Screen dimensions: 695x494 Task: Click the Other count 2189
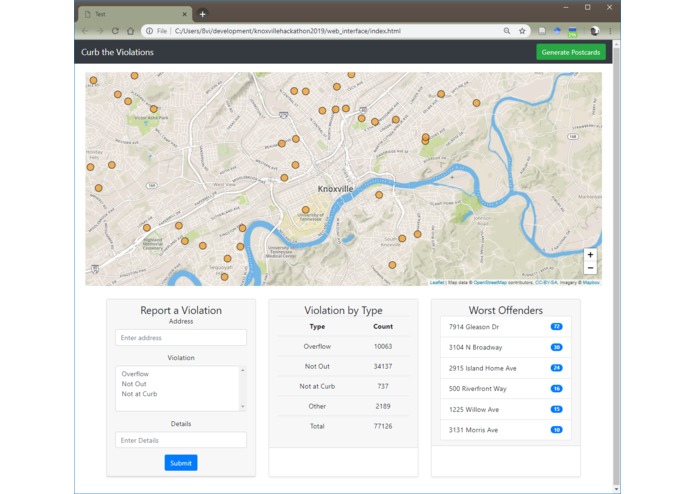(x=383, y=406)
